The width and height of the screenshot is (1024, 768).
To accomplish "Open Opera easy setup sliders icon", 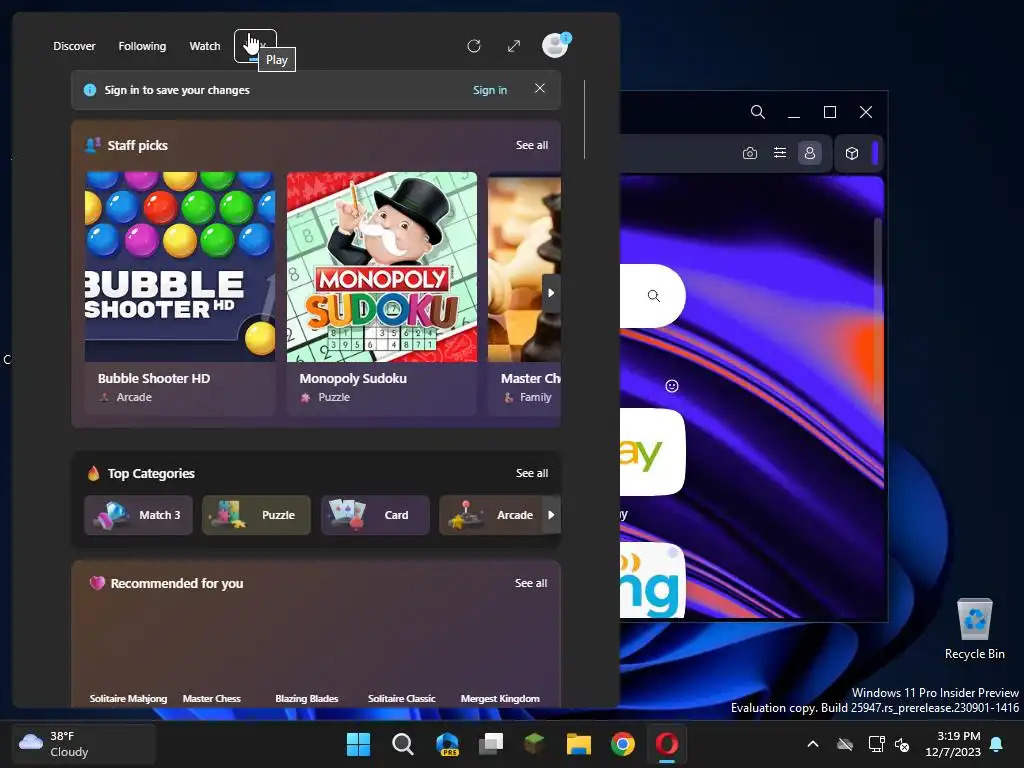I will pyautogui.click(x=780, y=153).
